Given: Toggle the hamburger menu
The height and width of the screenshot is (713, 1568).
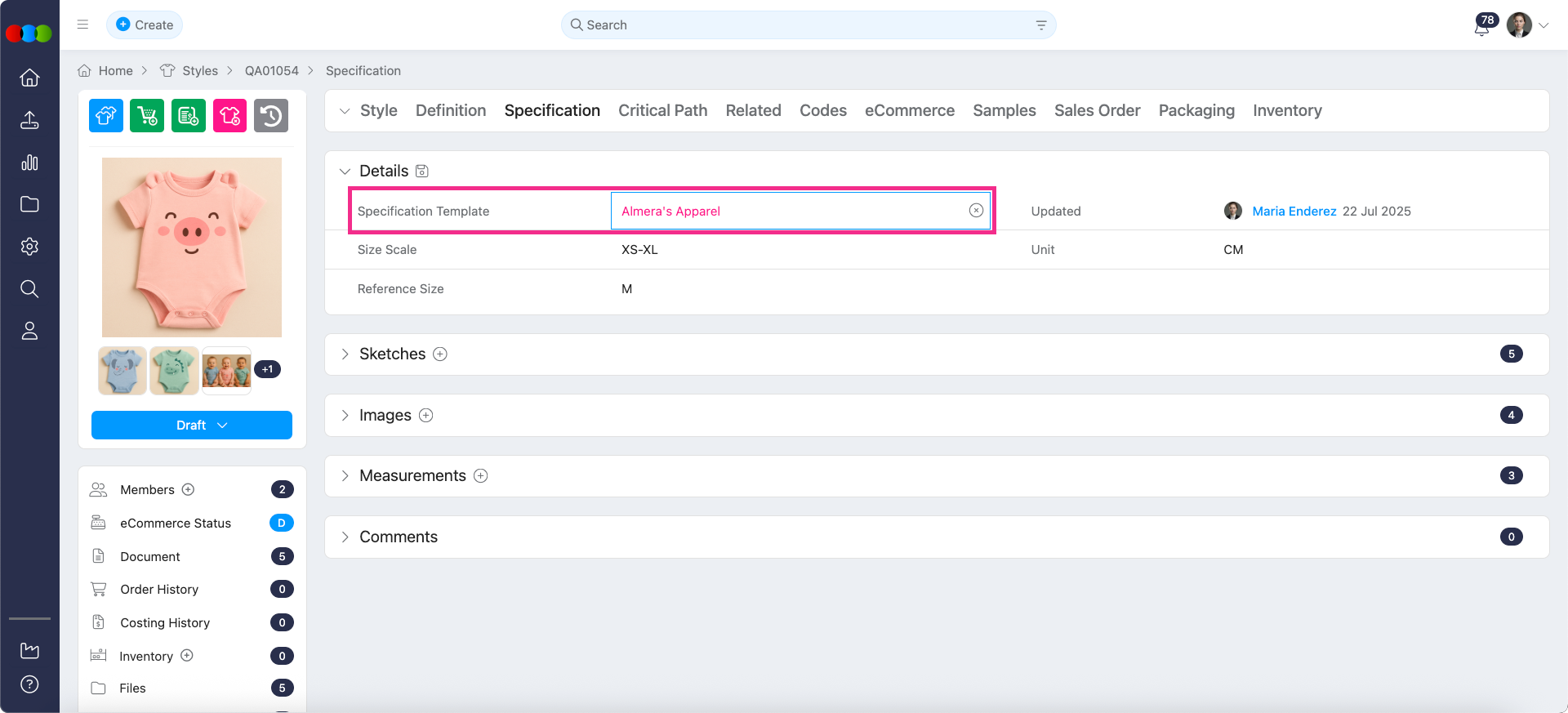Looking at the screenshot, I should coord(82,25).
